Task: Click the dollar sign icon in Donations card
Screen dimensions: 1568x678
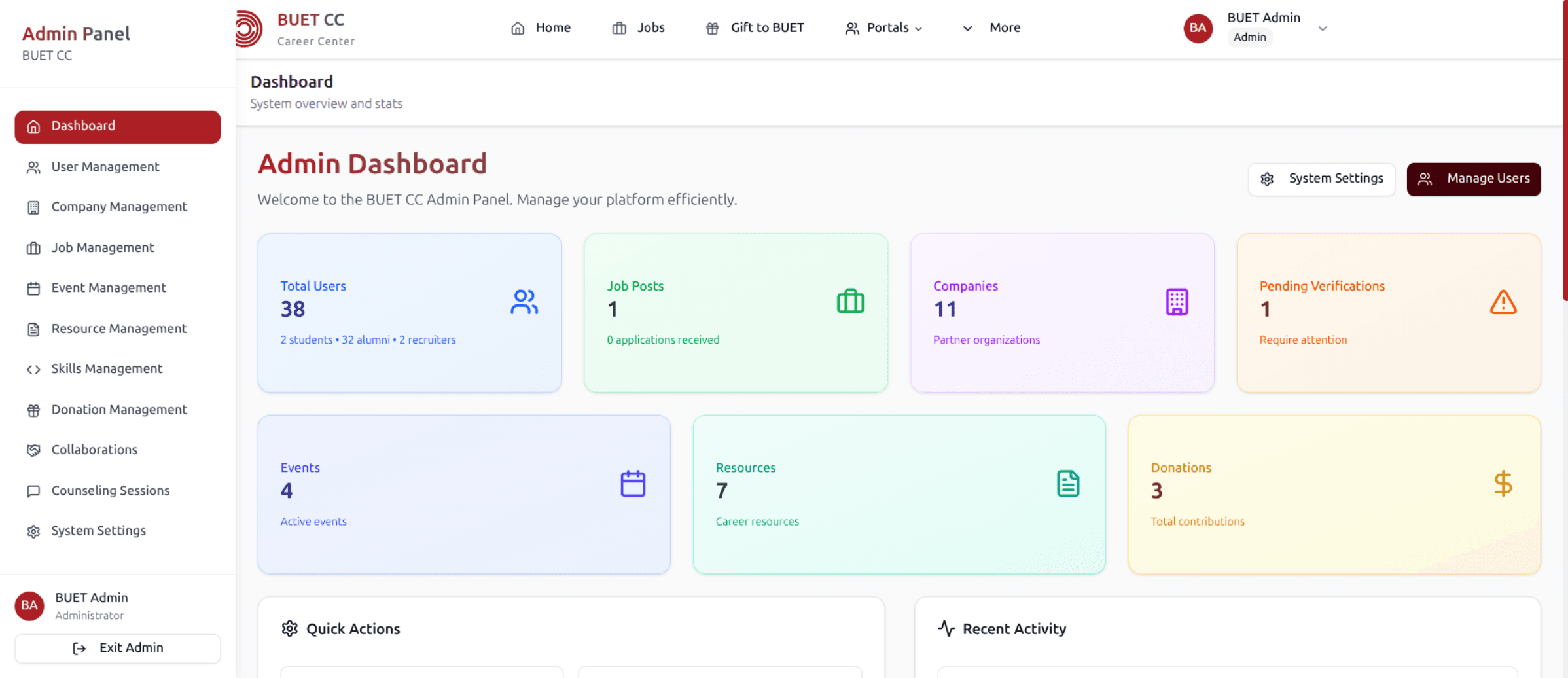Action: pyautogui.click(x=1503, y=484)
